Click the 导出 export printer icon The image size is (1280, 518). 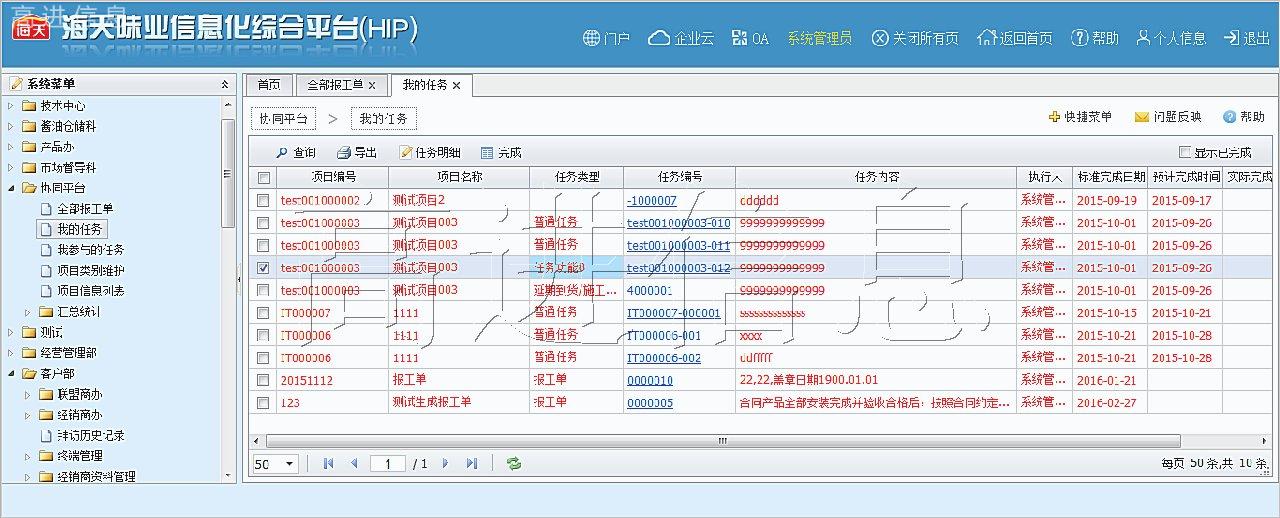(x=344, y=153)
